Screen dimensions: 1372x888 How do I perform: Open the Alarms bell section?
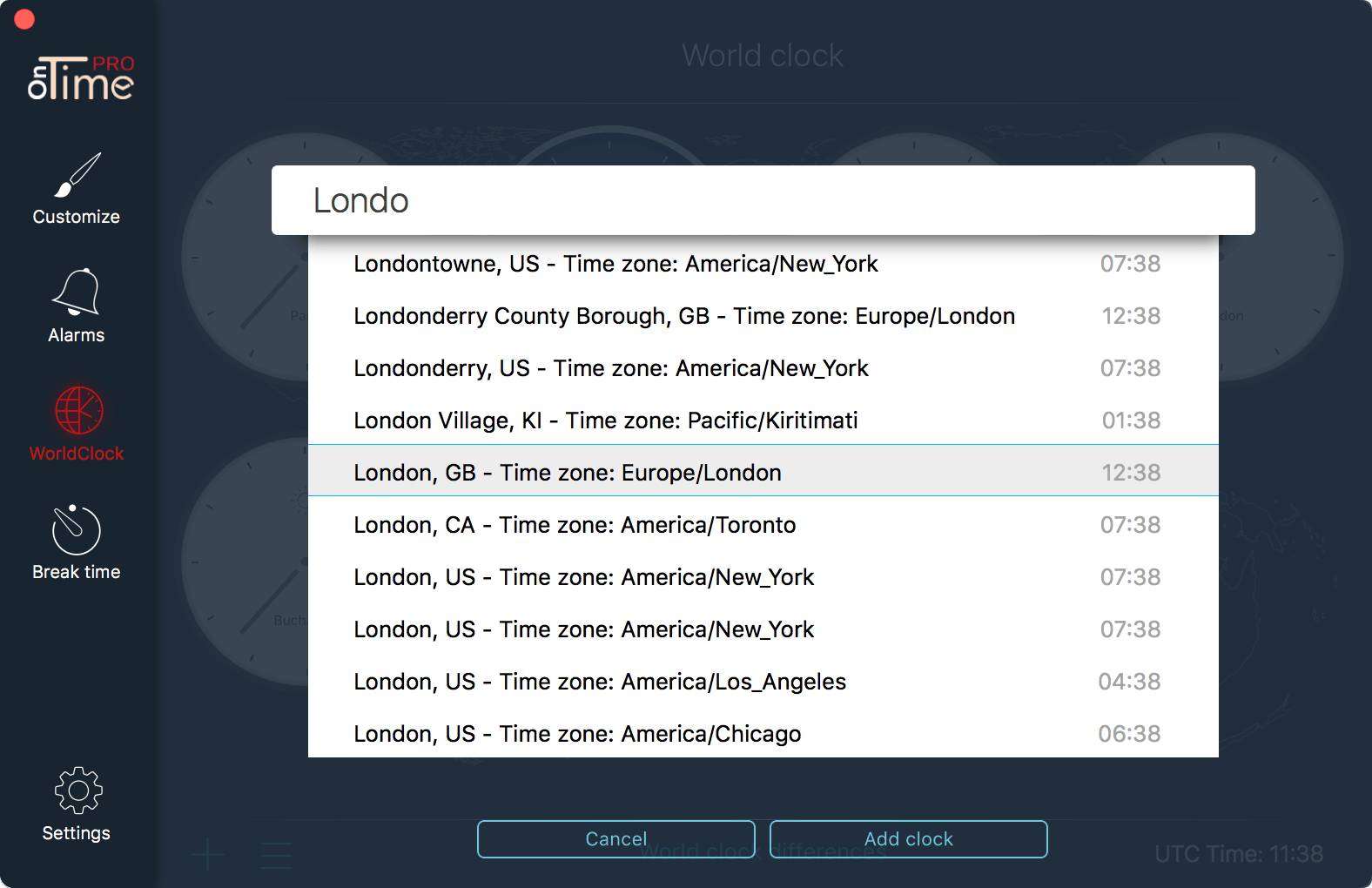click(x=77, y=306)
